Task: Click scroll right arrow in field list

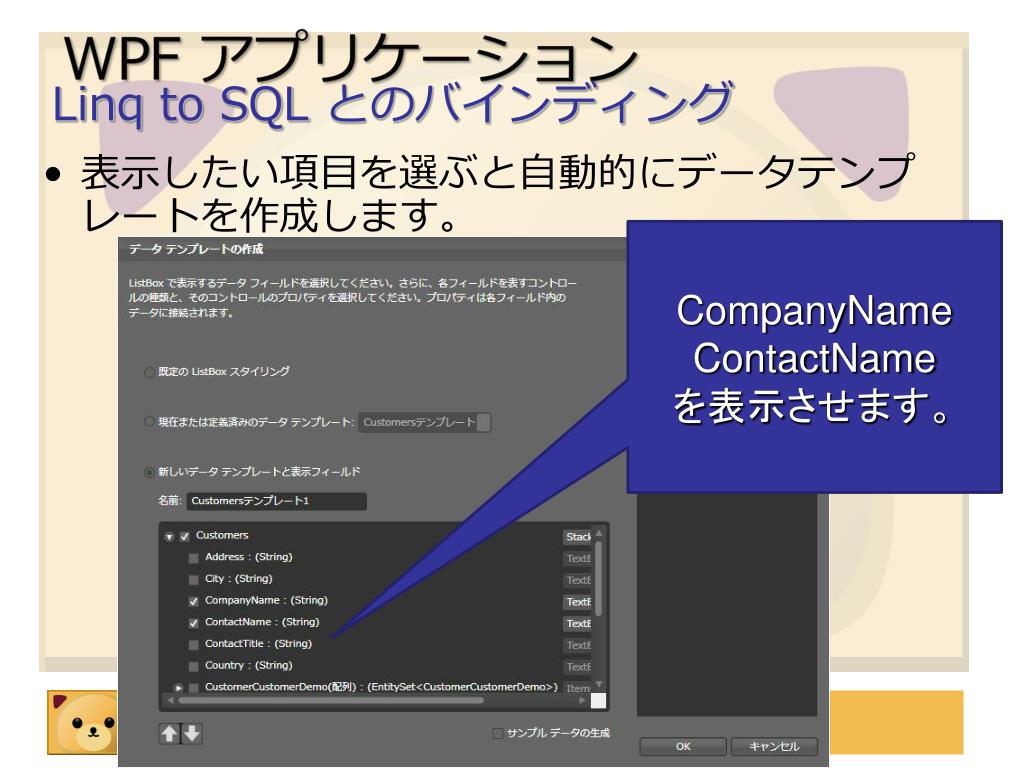Action: 583,701
